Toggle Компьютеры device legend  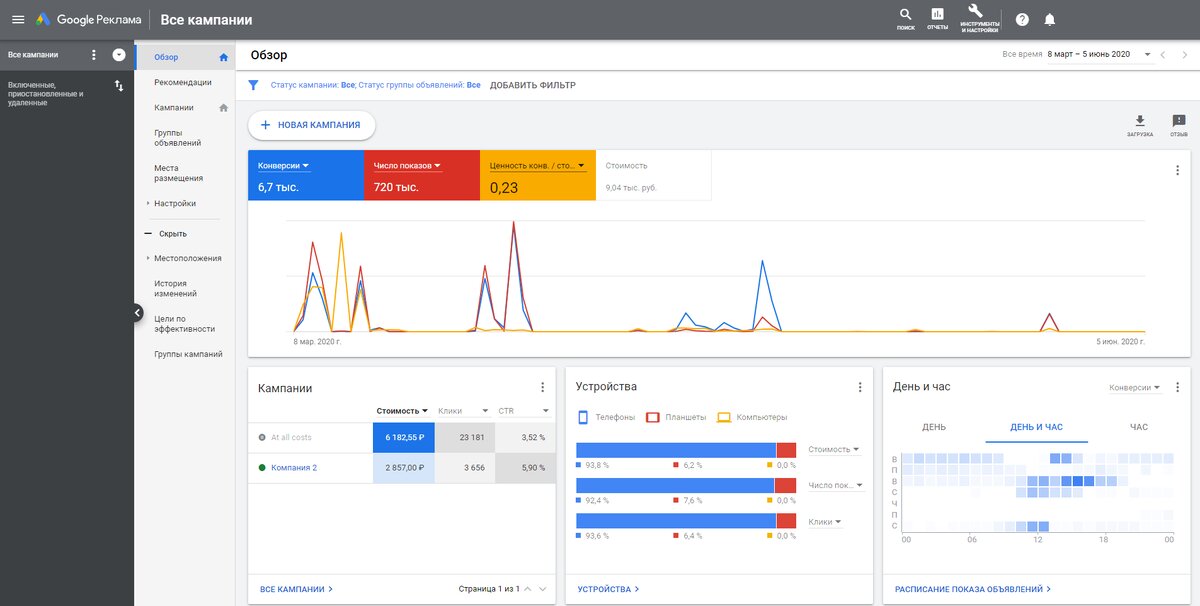[x=752, y=417]
